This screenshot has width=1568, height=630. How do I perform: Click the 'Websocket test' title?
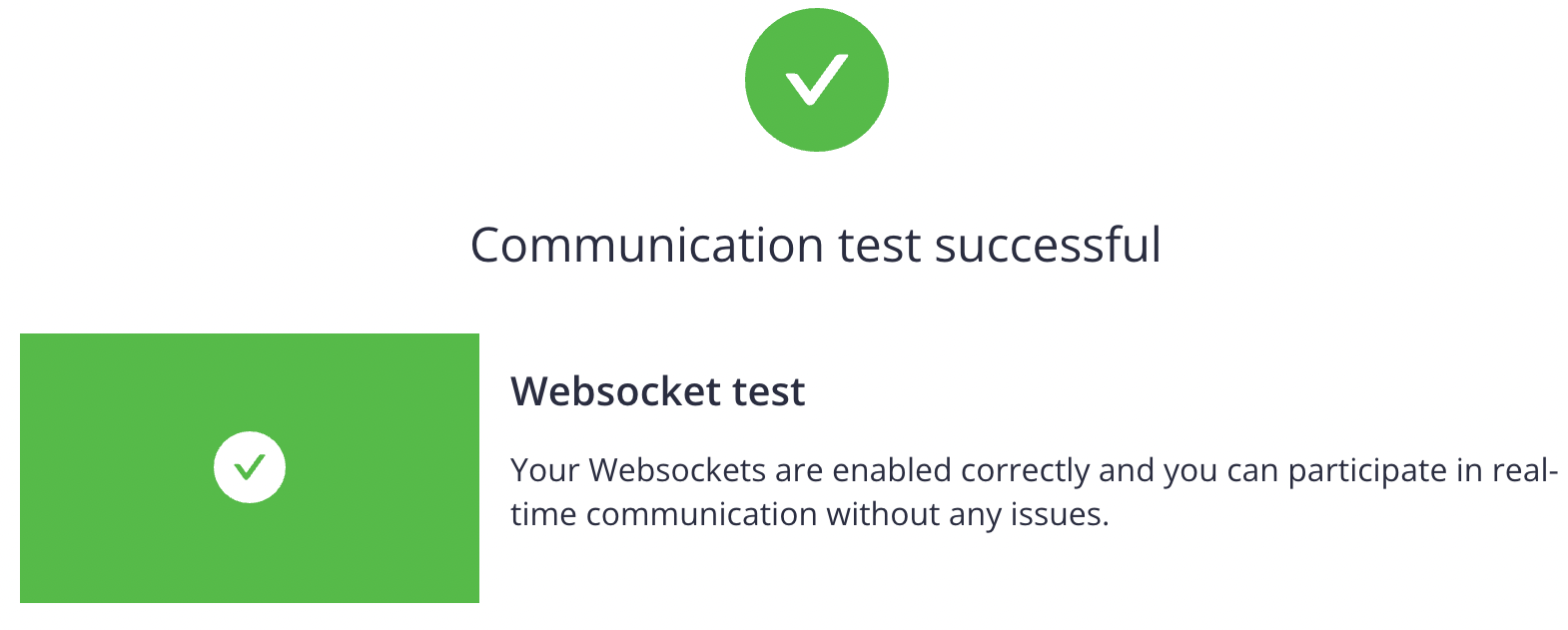pos(657,391)
